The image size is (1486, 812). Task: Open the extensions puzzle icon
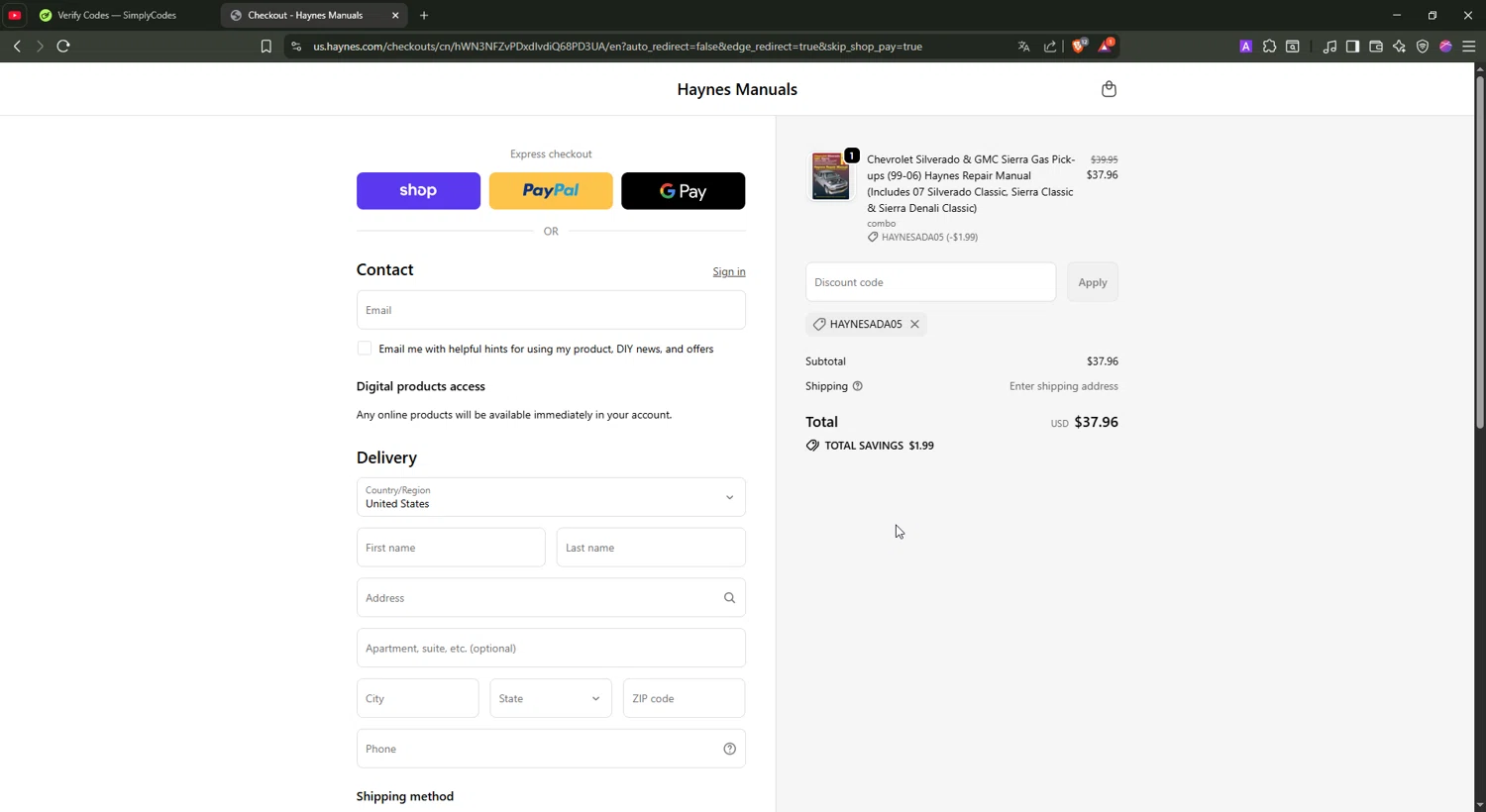[x=1269, y=47]
